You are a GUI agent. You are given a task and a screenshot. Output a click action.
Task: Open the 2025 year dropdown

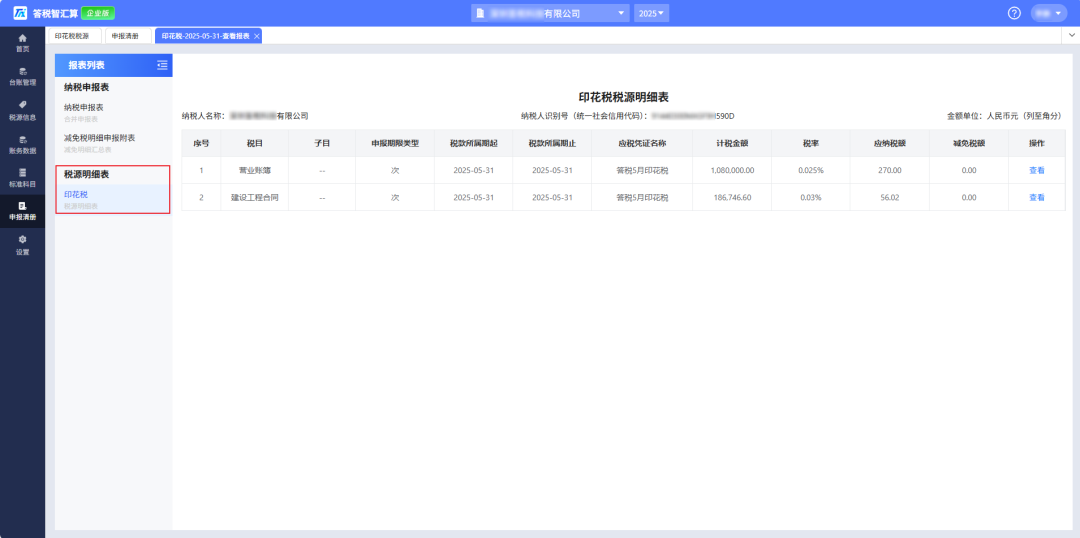pos(651,13)
